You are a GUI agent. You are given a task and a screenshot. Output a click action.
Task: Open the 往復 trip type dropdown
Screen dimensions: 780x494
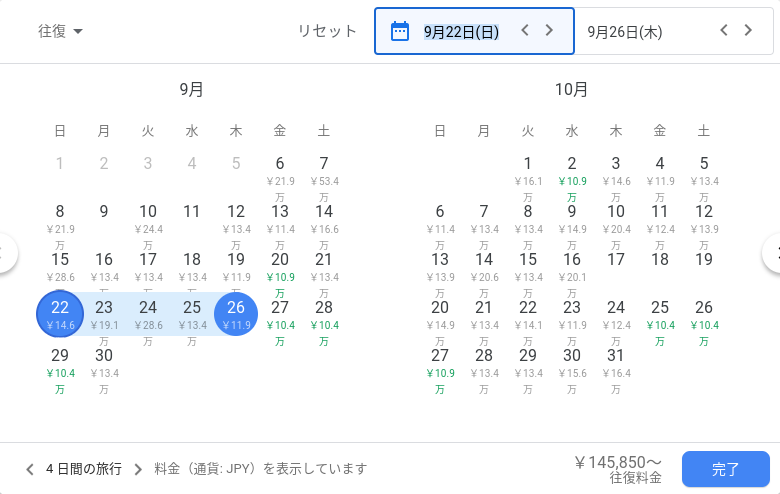pos(60,31)
